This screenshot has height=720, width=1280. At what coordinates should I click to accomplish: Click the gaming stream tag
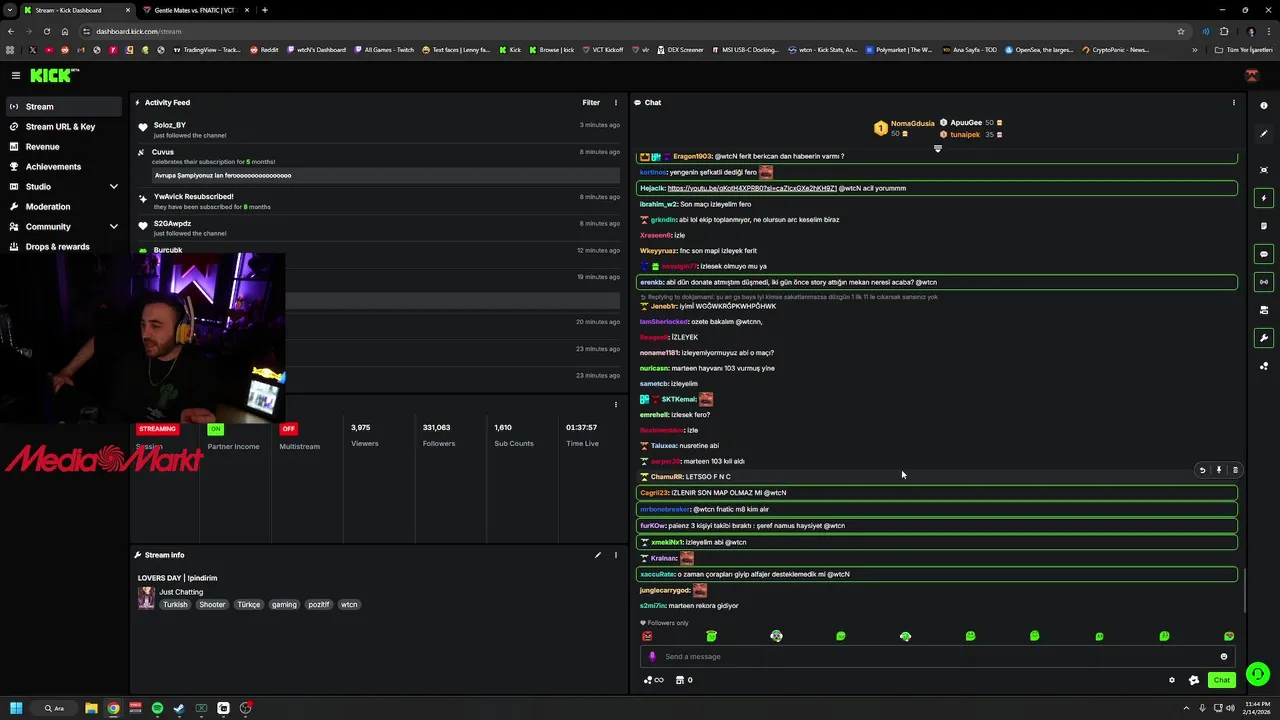284,604
